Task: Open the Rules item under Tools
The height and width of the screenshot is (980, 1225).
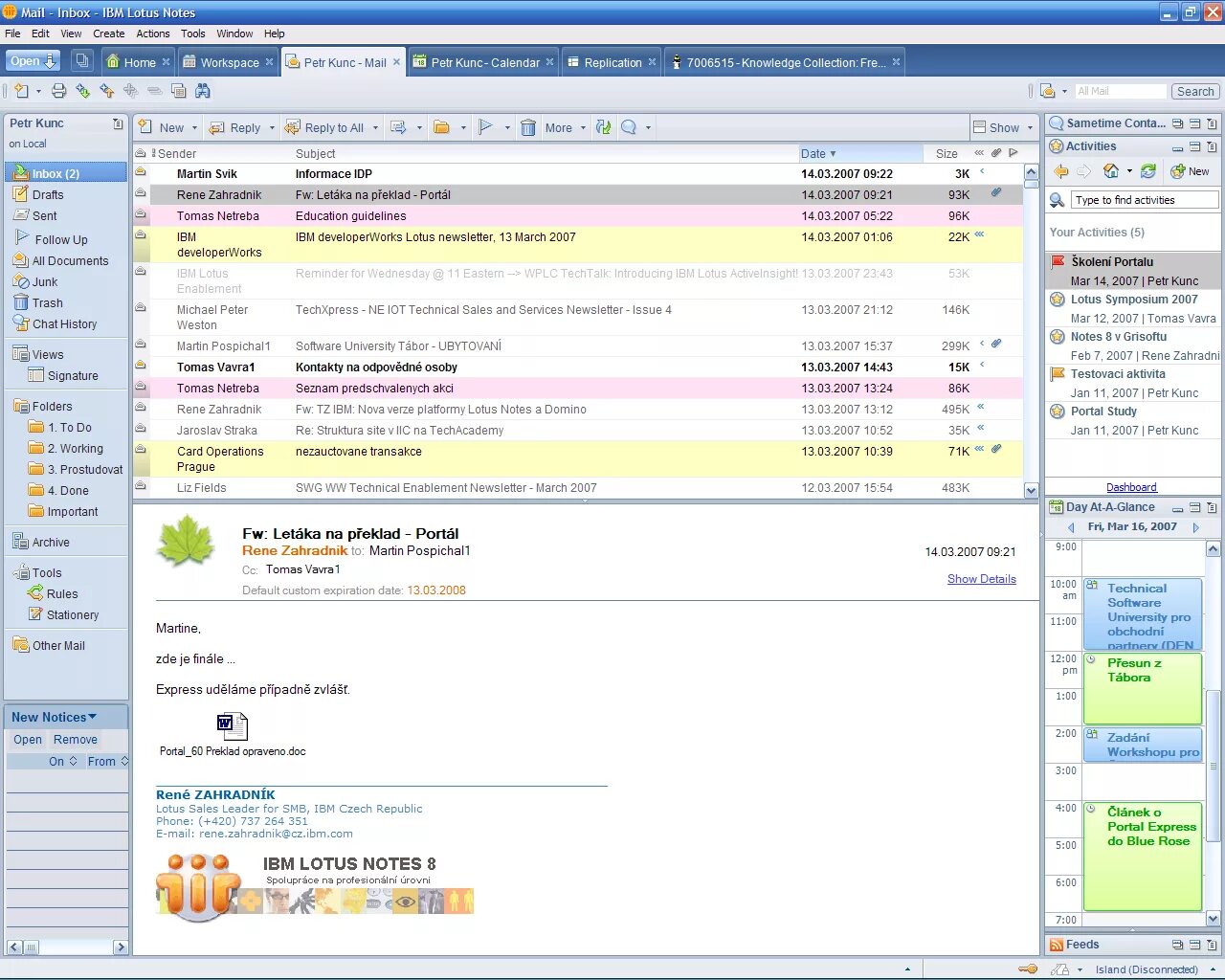Action: coord(62,593)
